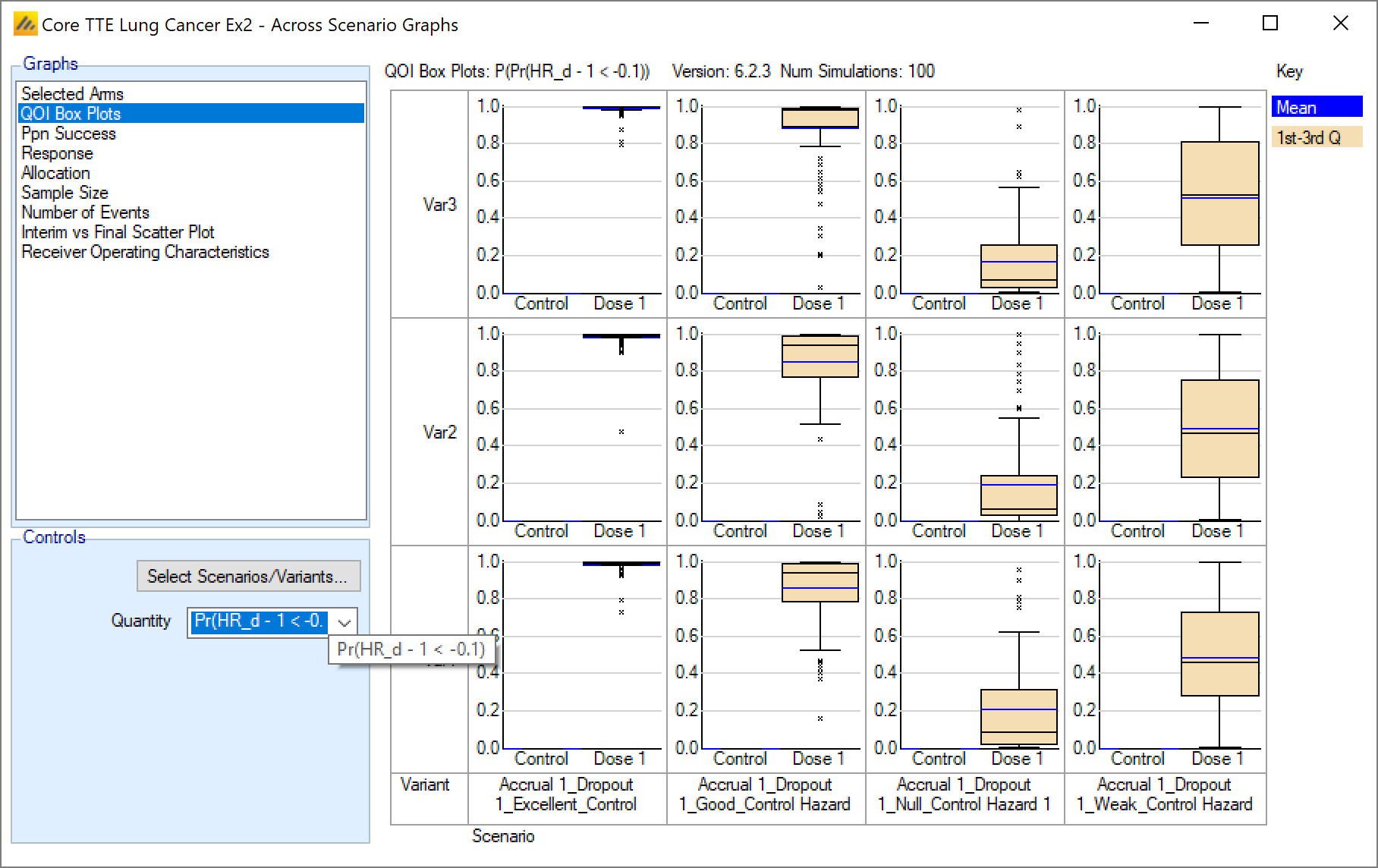
Task: Select Selected Arms in Graphs list
Action: (x=72, y=93)
